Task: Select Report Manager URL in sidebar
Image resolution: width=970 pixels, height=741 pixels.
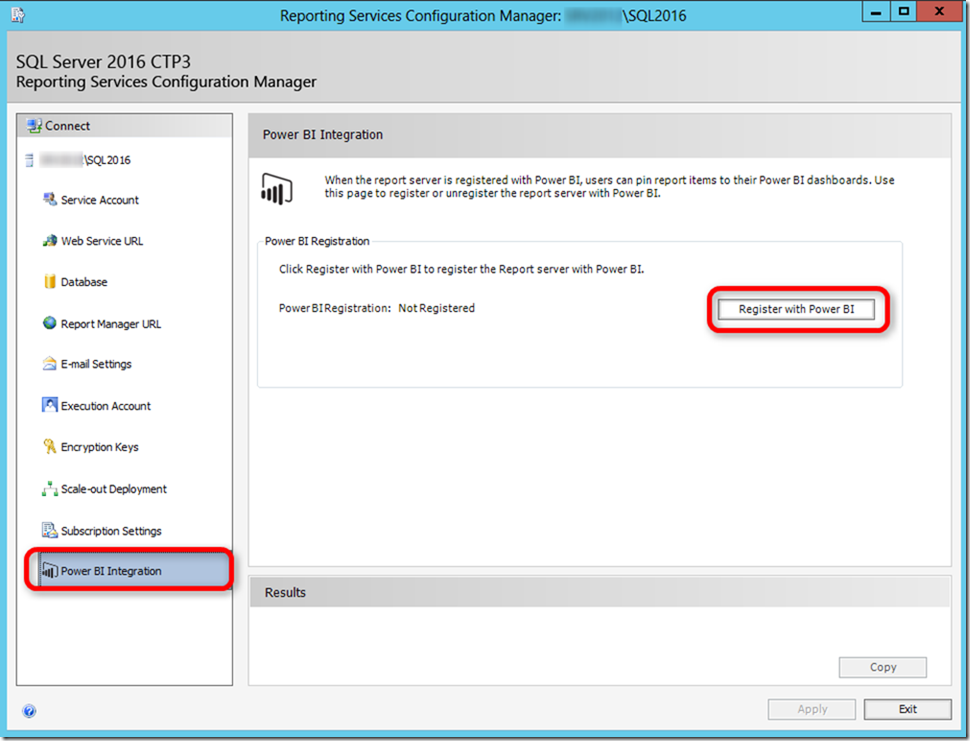Action: pyautogui.click(x=111, y=324)
